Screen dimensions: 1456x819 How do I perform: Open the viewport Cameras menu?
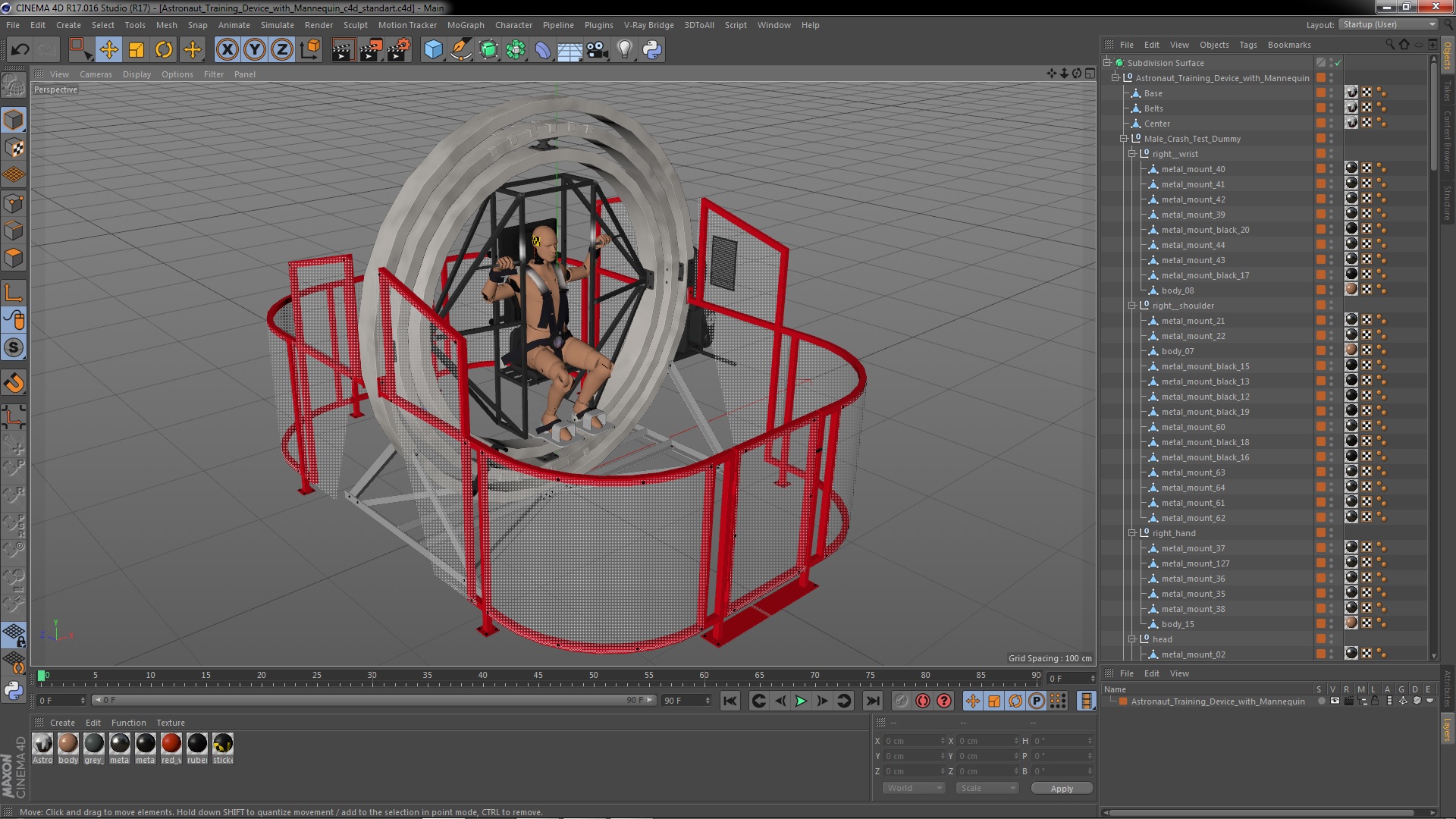point(96,74)
